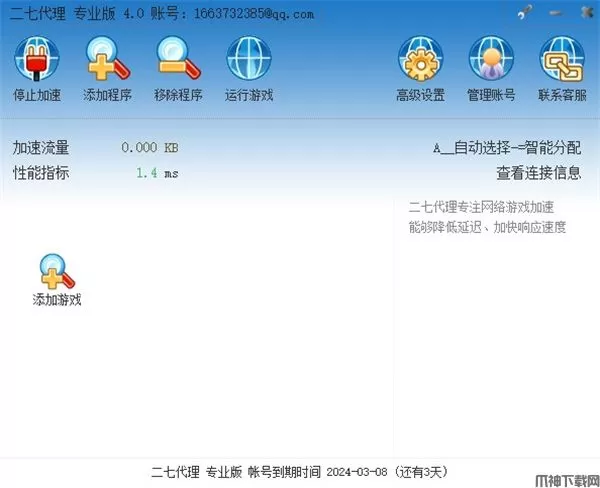Click the 二七代理专注网络游戏加速 description line
The height and width of the screenshot is (488, 600).
point(481,207)
